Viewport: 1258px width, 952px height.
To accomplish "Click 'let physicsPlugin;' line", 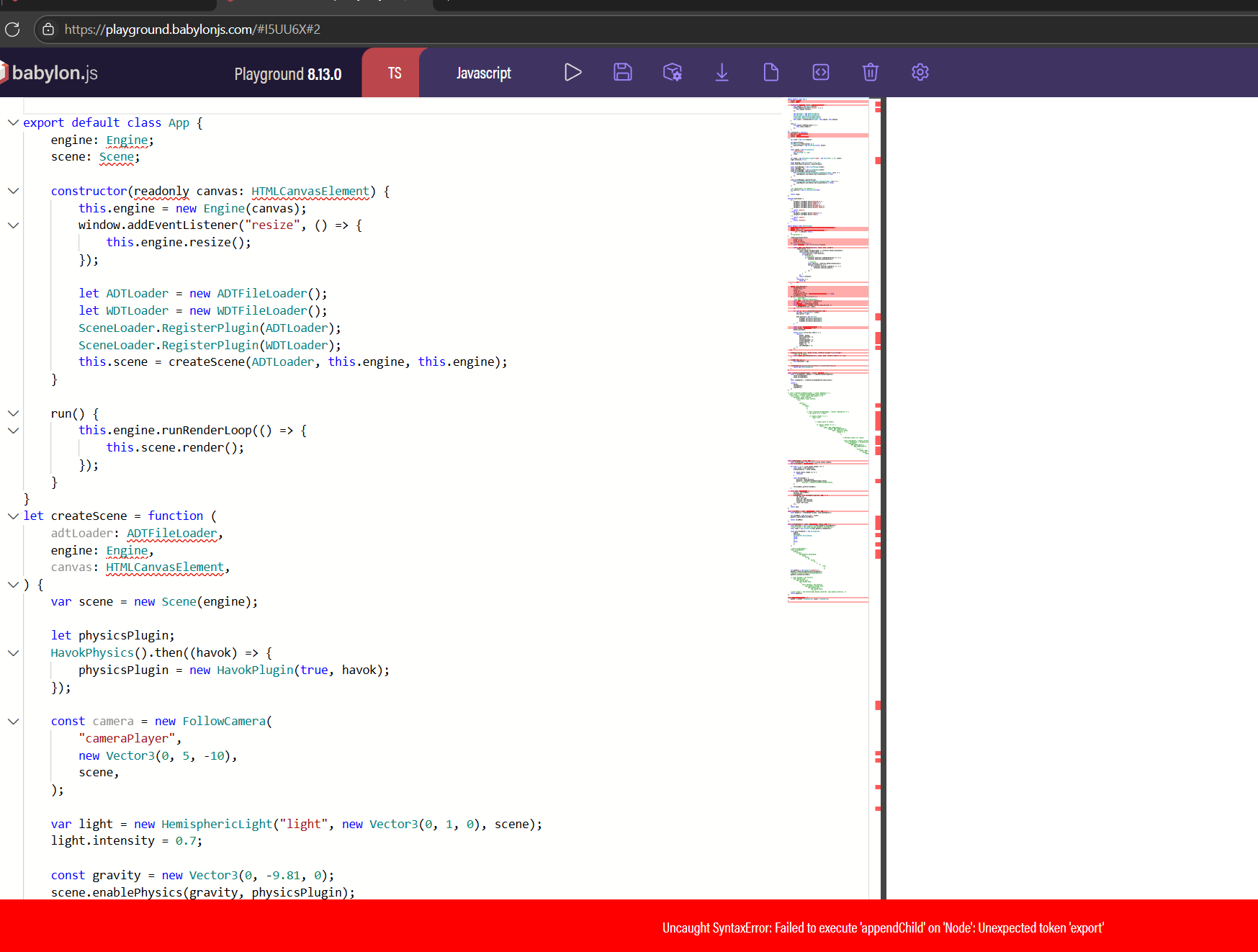I will [x=112, y=635].
